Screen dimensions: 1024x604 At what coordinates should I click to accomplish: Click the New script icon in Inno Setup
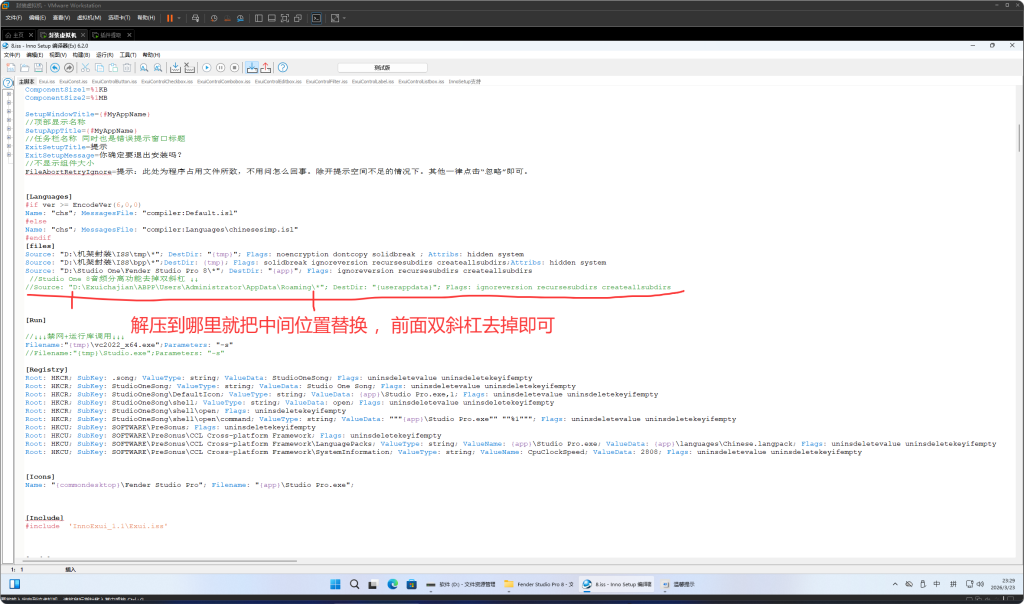11,67
